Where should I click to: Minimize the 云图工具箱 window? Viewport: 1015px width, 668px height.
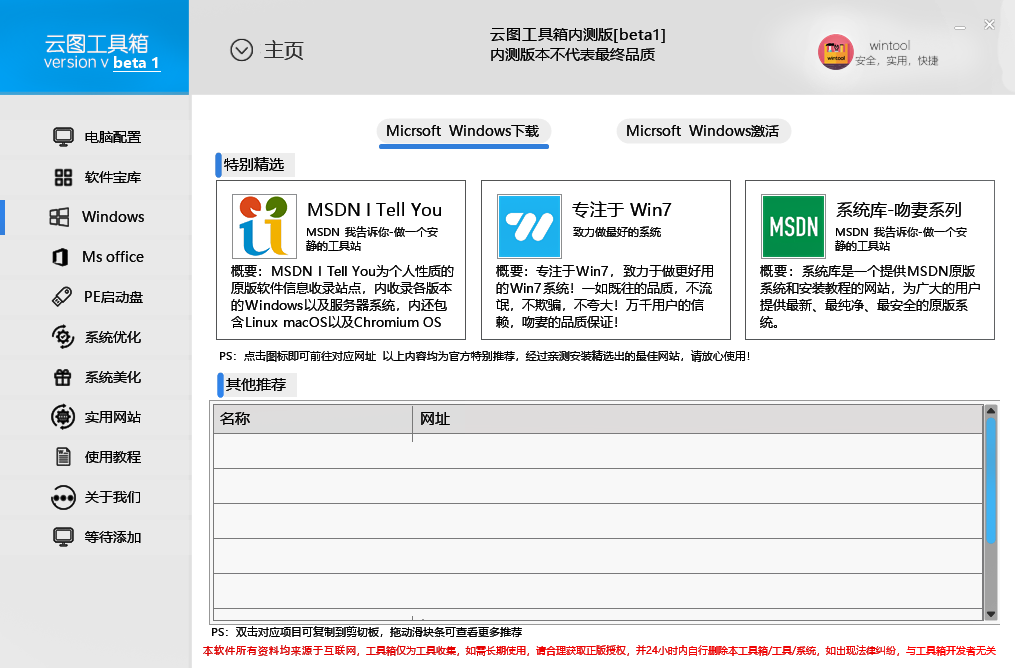tap(960, 27)
